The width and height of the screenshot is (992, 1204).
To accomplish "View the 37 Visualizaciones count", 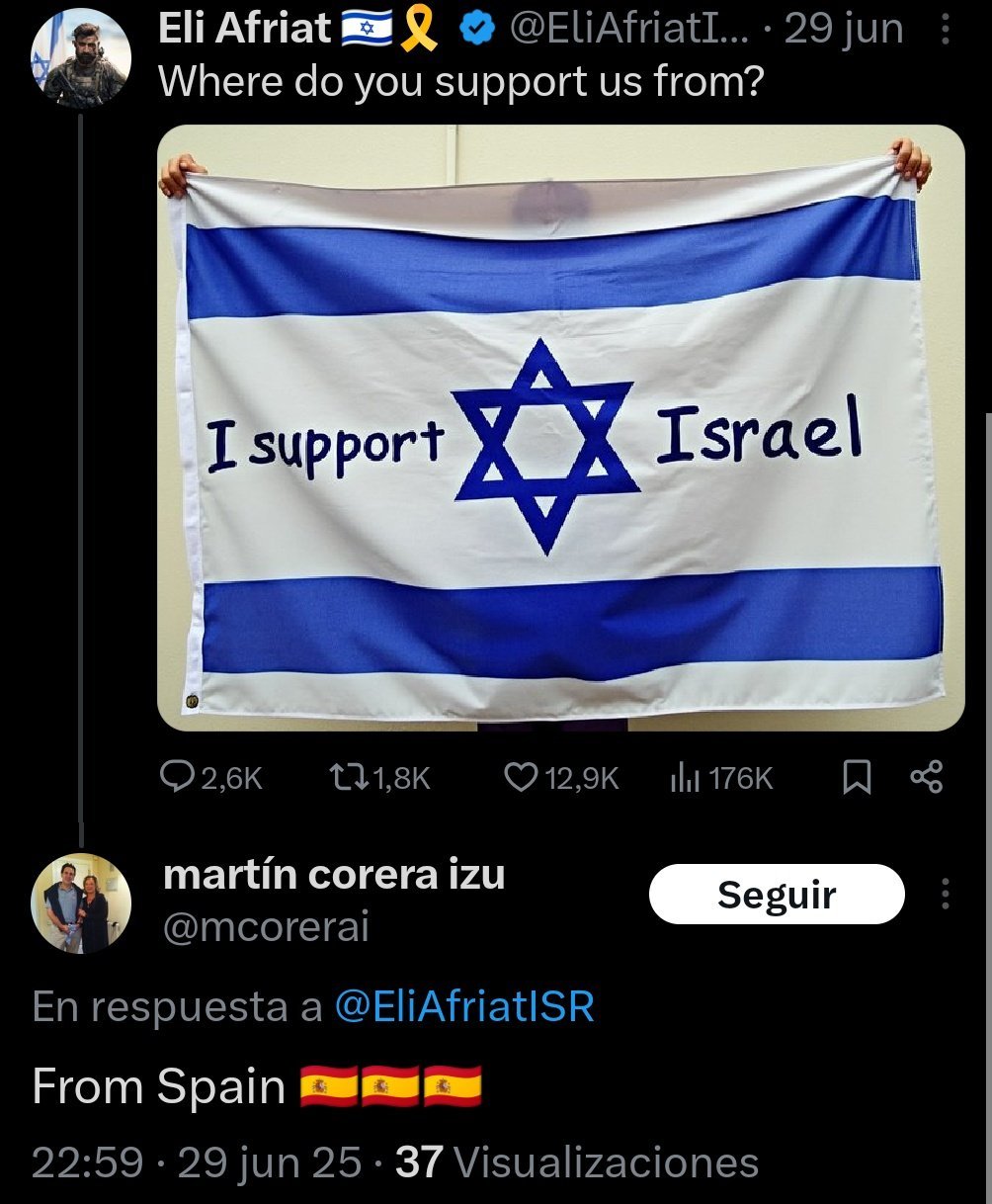I will [577, 1162].
